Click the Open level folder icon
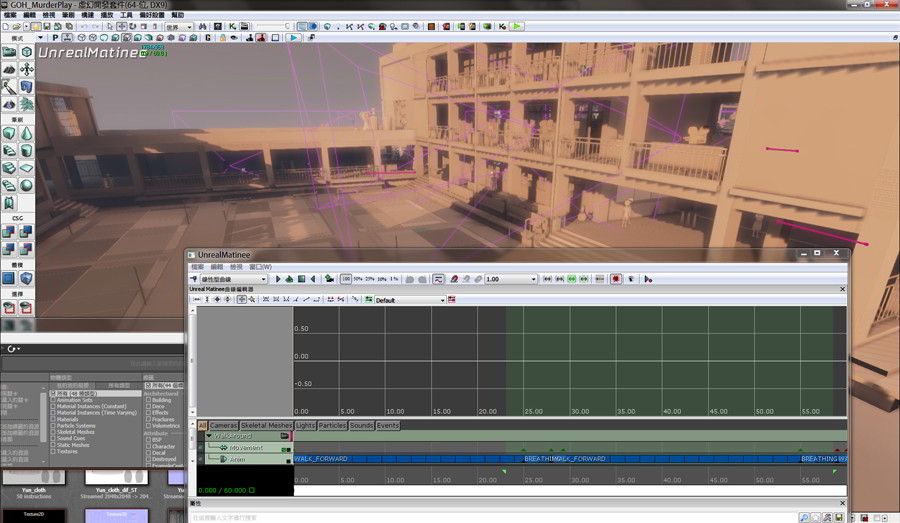Screen dimensions: 900x523 (x=16, y=26)
